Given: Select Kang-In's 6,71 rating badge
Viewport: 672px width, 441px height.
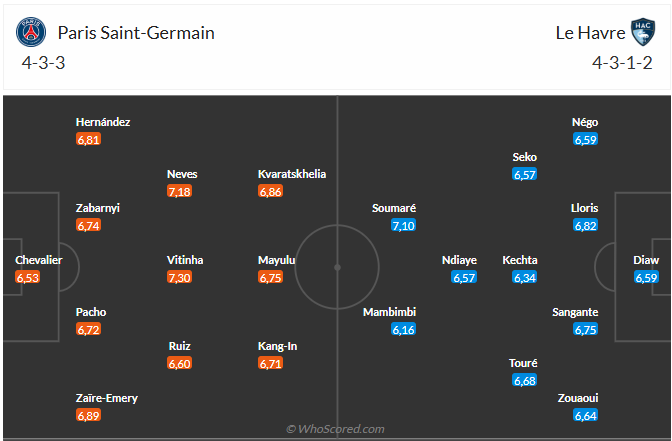Looking at the screenshot, I should click(271, 364).
